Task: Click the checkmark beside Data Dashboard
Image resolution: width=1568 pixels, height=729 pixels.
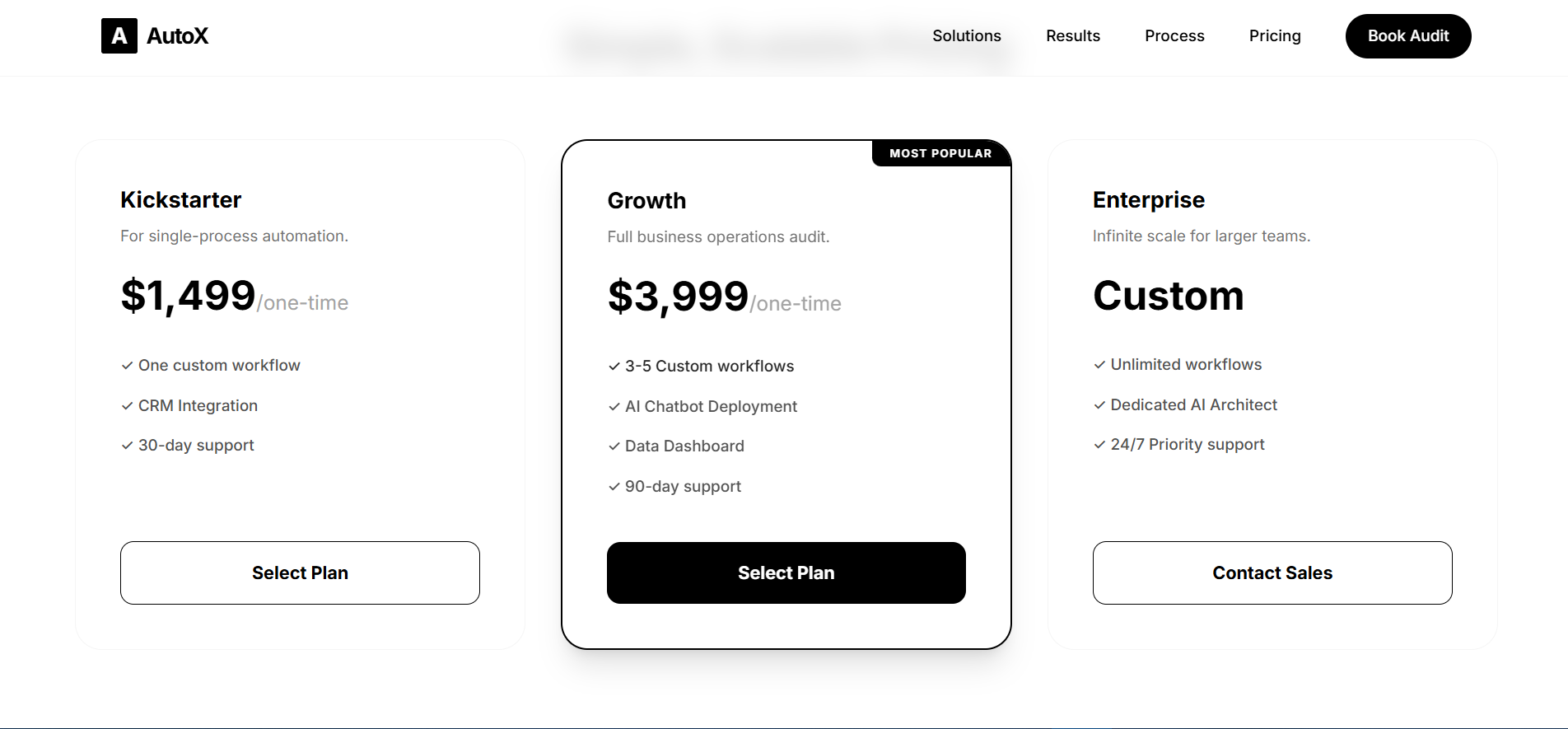Action: click(x=614, y=446)
